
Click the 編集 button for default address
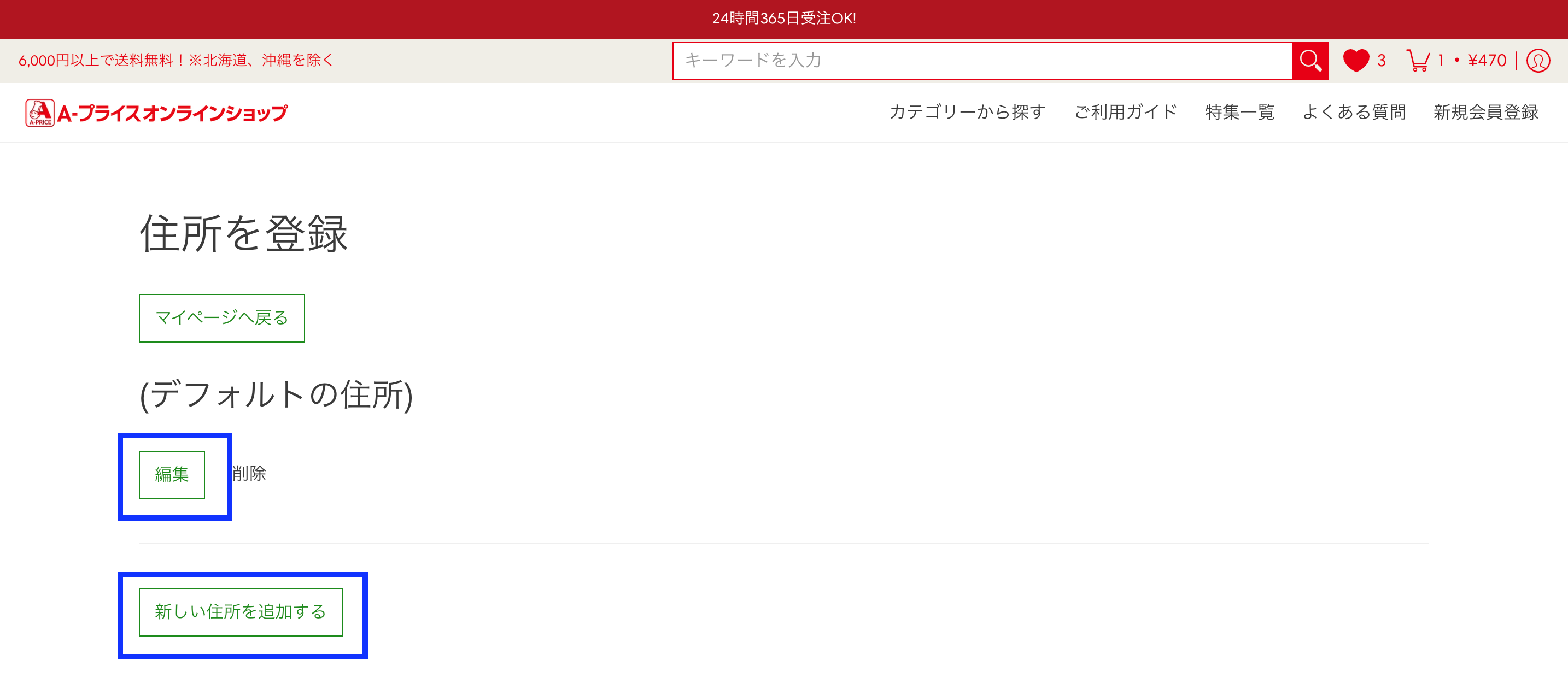click(x=172, y=475)
